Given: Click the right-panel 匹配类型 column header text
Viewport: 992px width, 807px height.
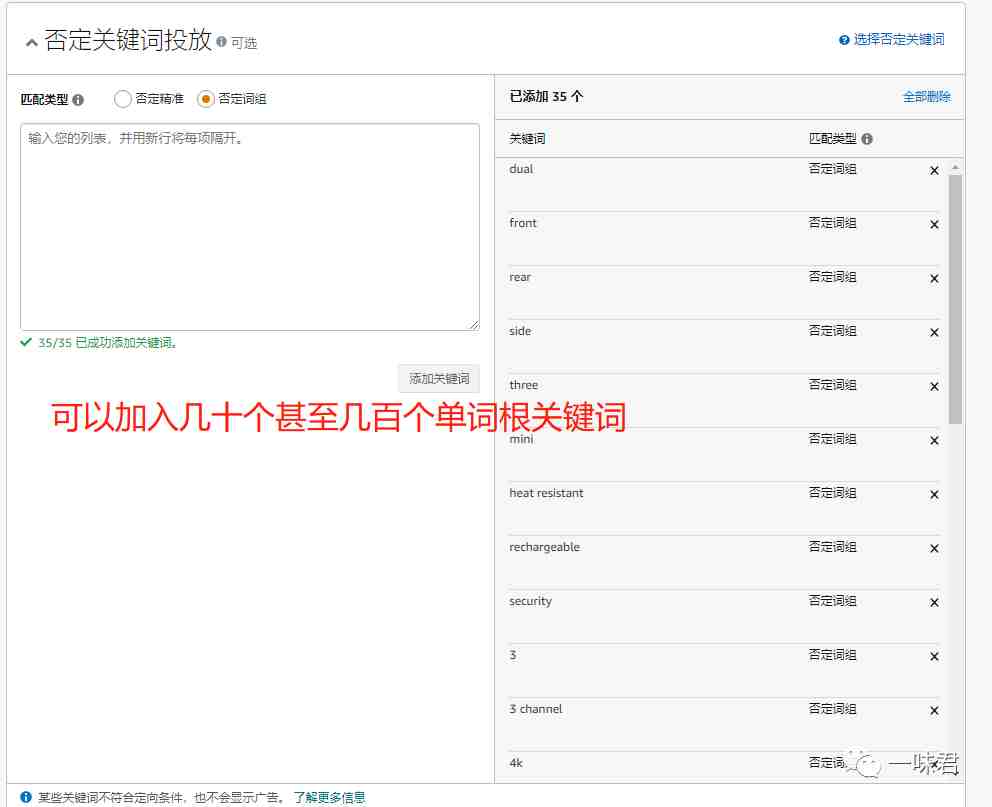Looking at the screenshot, I should click(833, 139).
